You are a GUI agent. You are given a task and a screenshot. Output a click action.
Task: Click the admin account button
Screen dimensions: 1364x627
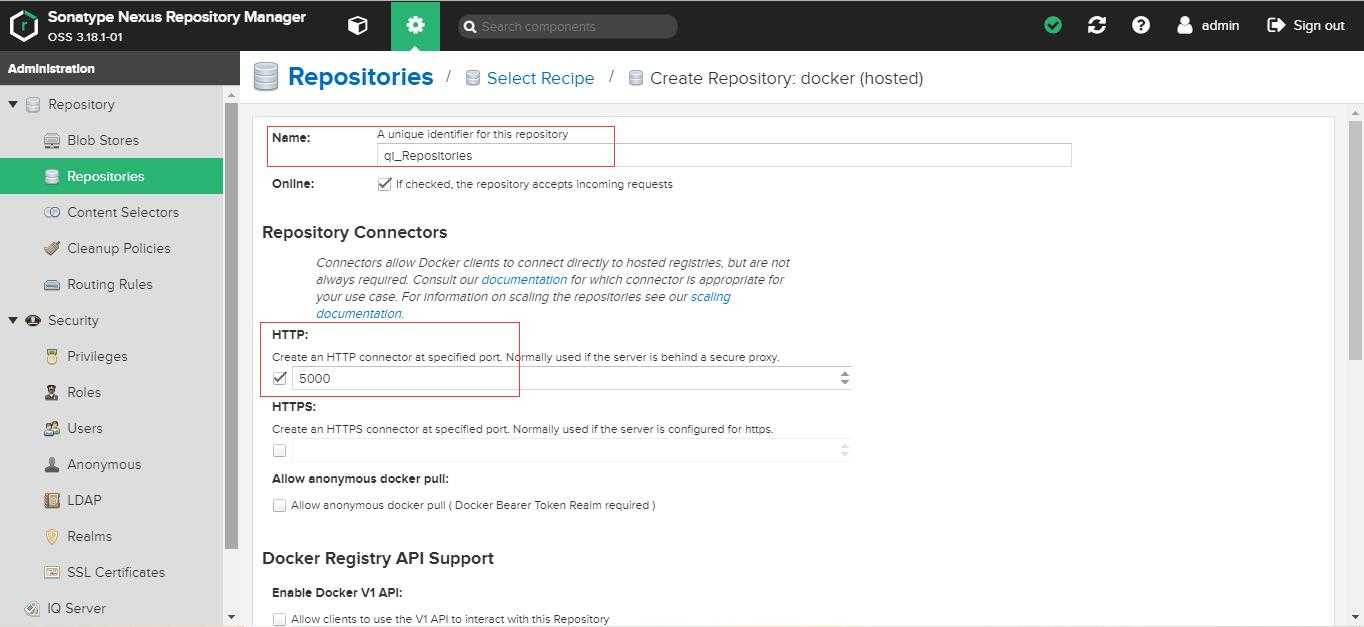1208,26
